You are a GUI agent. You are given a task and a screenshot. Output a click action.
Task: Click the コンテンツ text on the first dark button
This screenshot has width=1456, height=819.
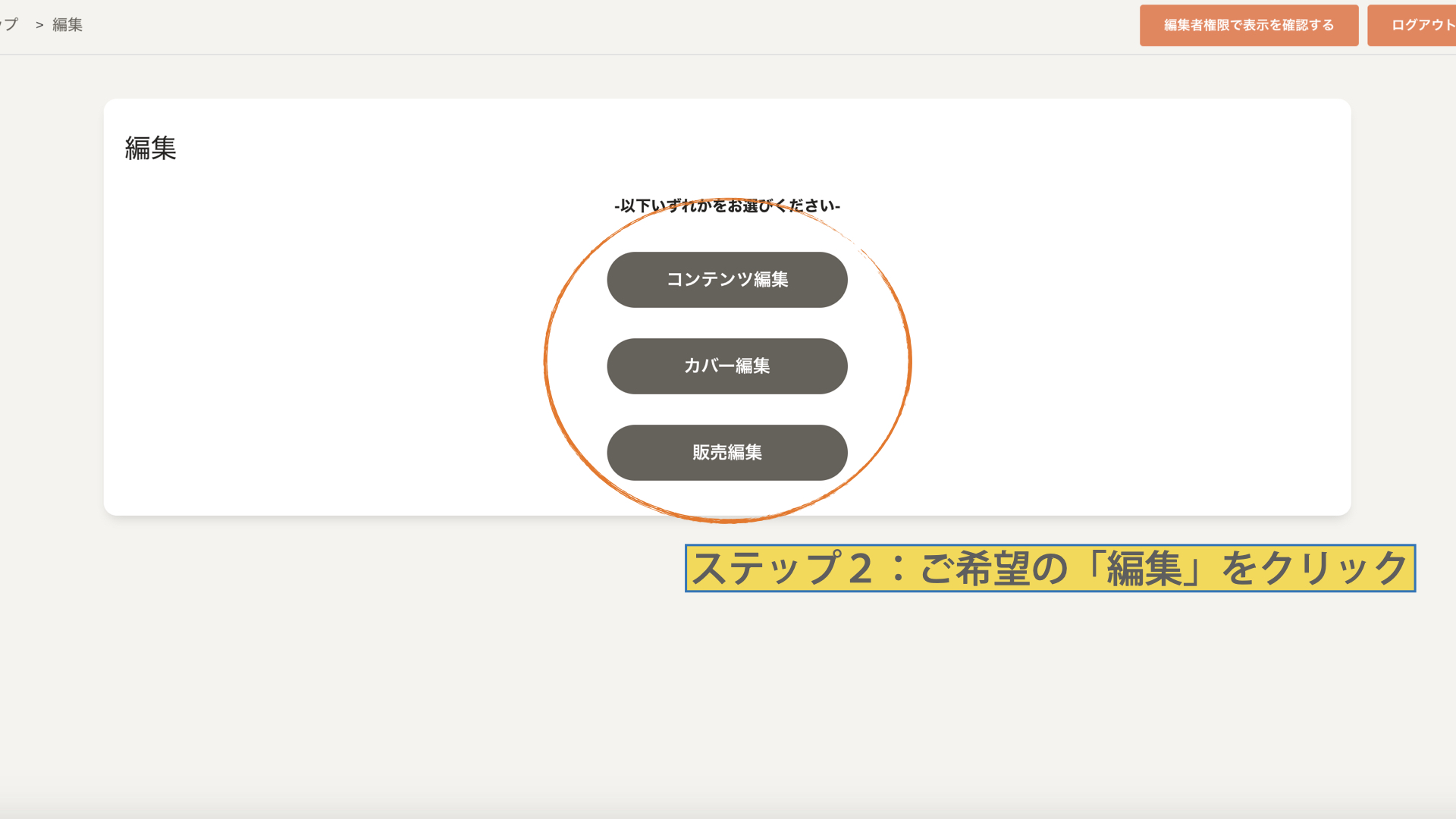click(x=709, y=280)
